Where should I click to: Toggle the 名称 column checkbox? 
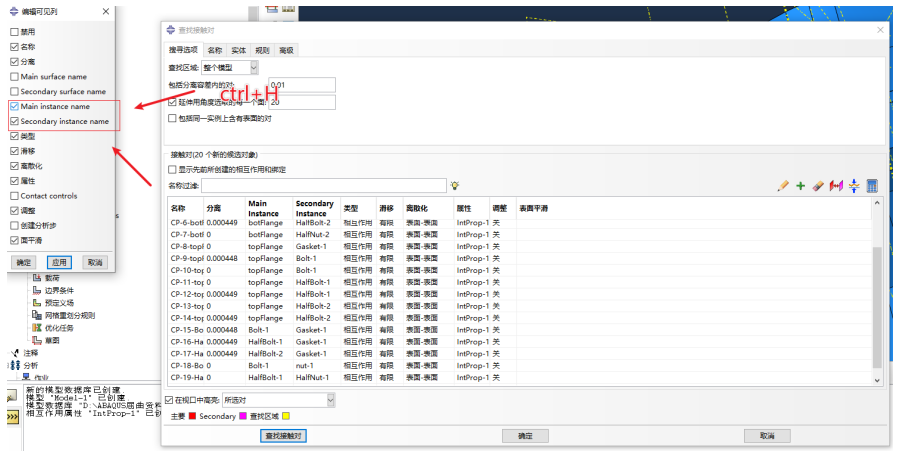[14, 47]
